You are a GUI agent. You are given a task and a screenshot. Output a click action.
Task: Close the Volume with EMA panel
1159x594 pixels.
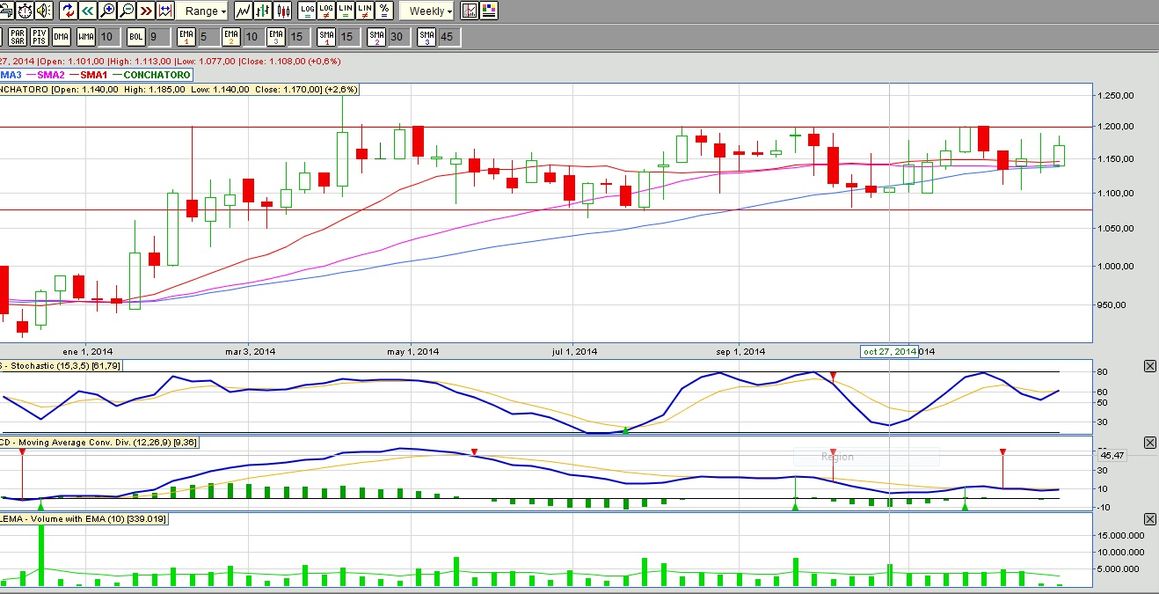(x=1150, y=521)
